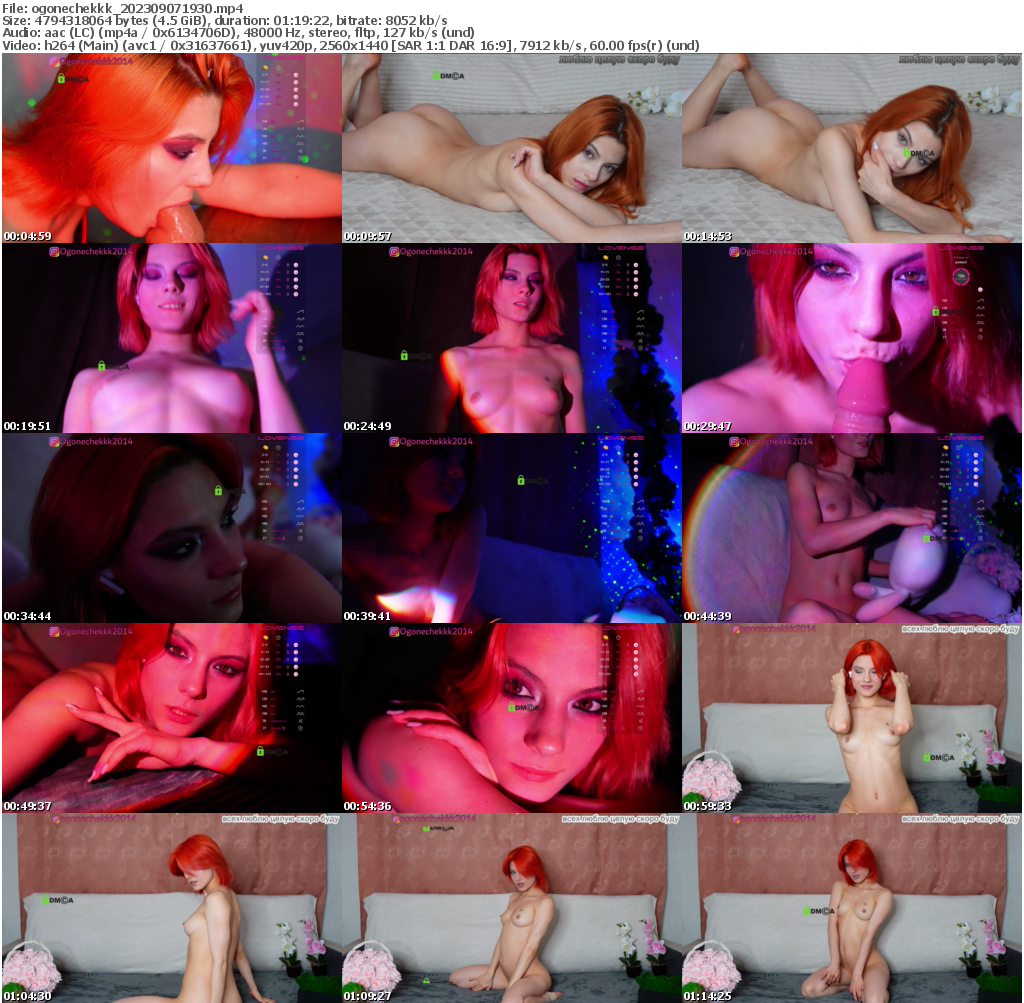1024x1003 pixels.
Task: Click the clock icon atop the Lovense tip menu
Action: [277, 258]
